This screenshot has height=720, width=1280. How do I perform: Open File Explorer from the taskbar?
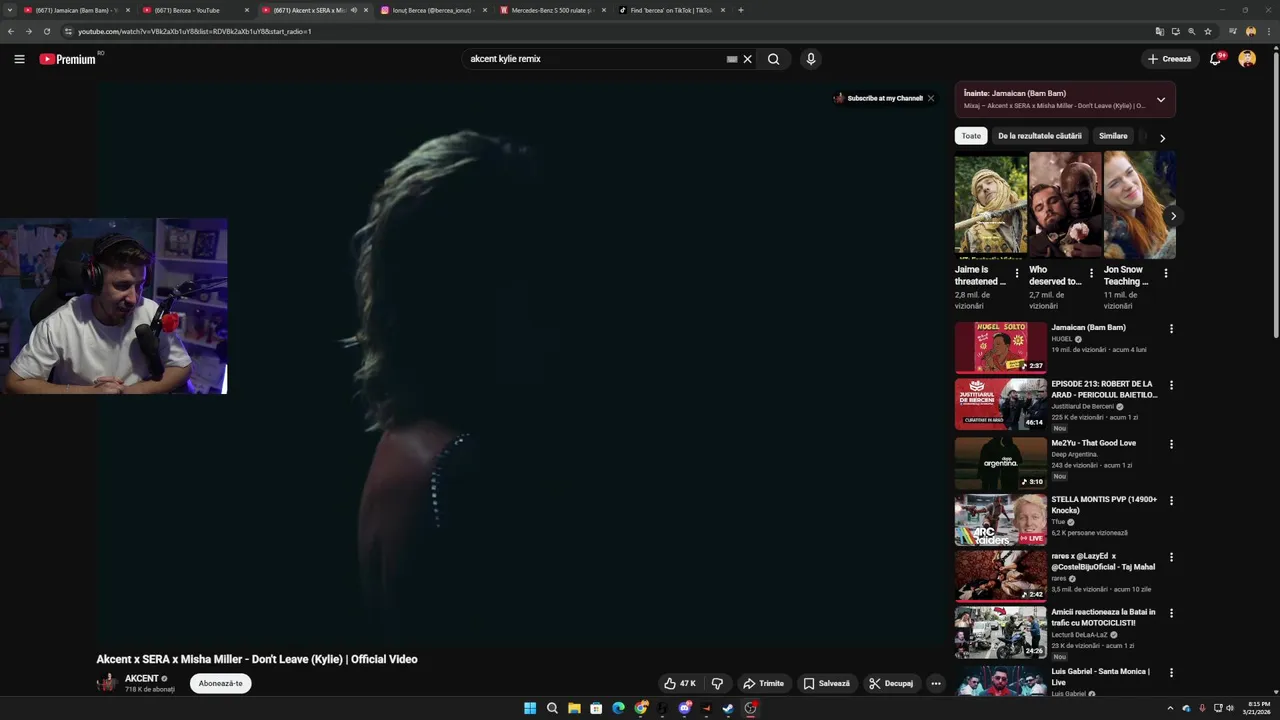click(574, 709)
